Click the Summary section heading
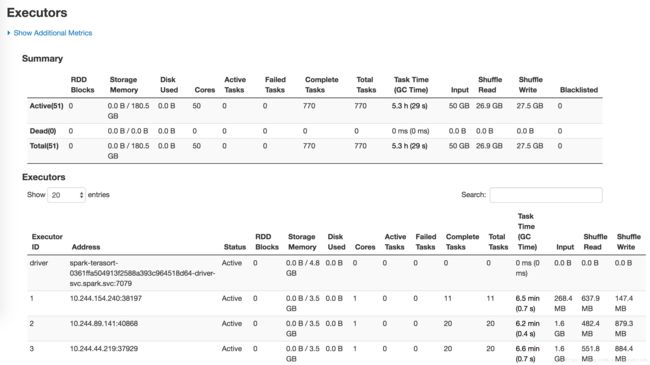This screenshot has width=650, height=365. click(x=42, y=58)
